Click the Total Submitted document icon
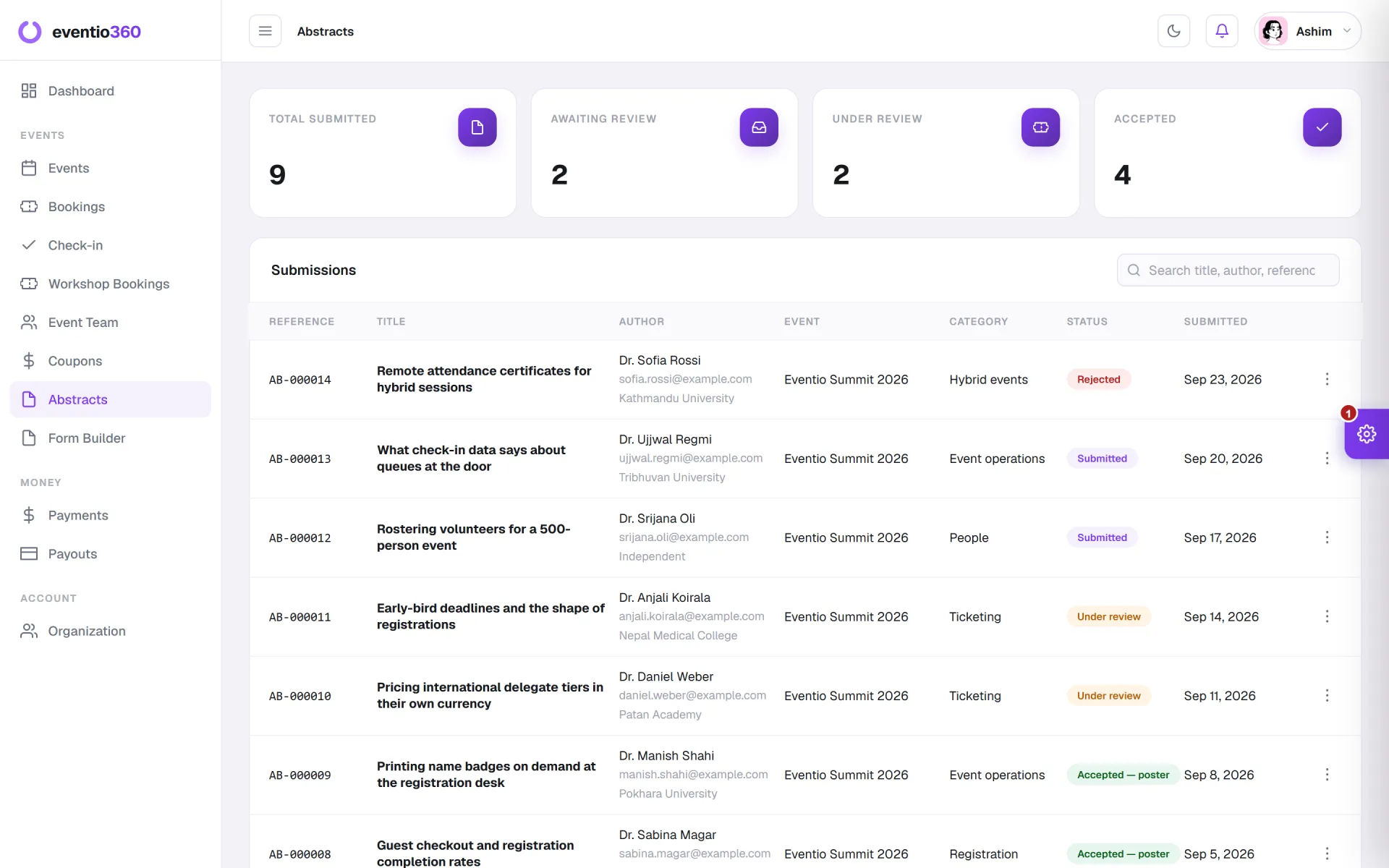1389x868 pixels. click(x=477, y=127)
